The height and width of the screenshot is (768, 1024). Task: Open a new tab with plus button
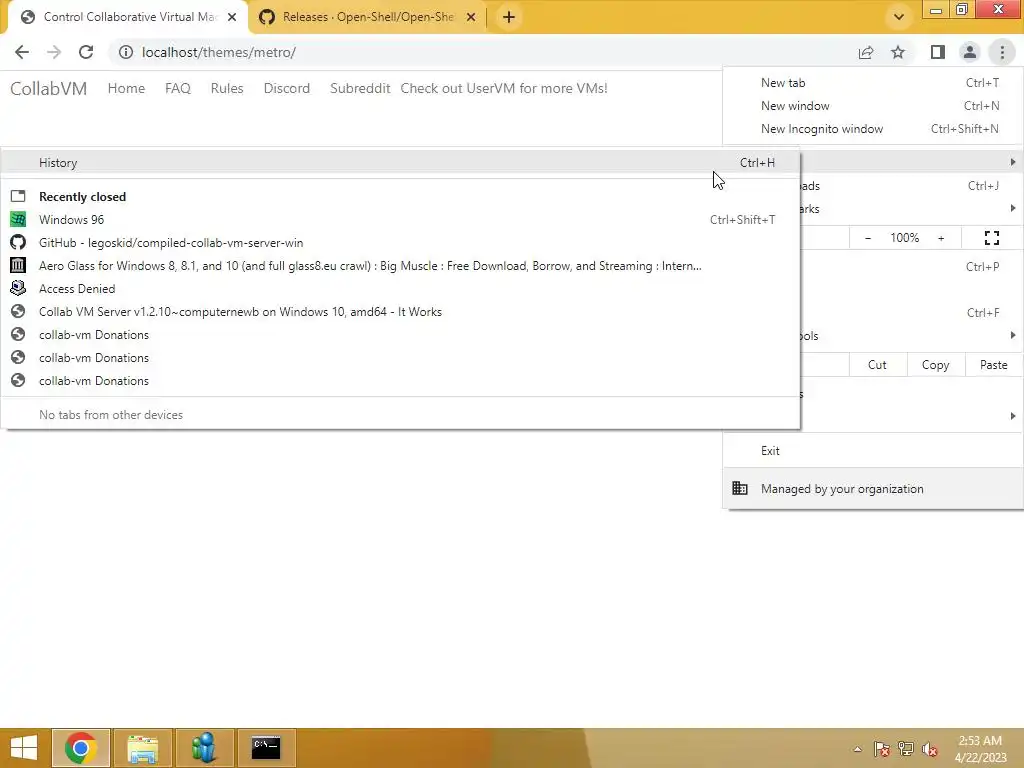[x=509, y=17]
